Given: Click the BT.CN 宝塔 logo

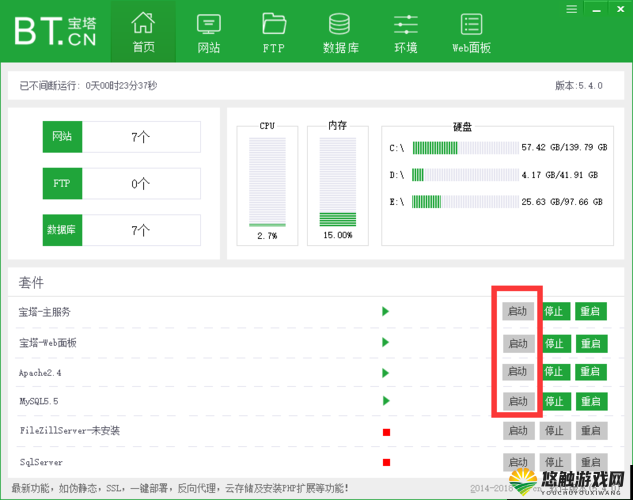Looking at the screenshot, I should coord(56,31).
